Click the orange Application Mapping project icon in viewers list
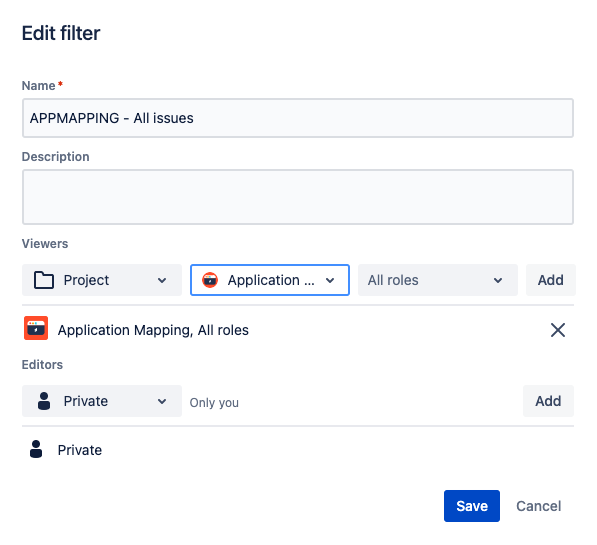The image size is (597, 545). pos(36,328)
